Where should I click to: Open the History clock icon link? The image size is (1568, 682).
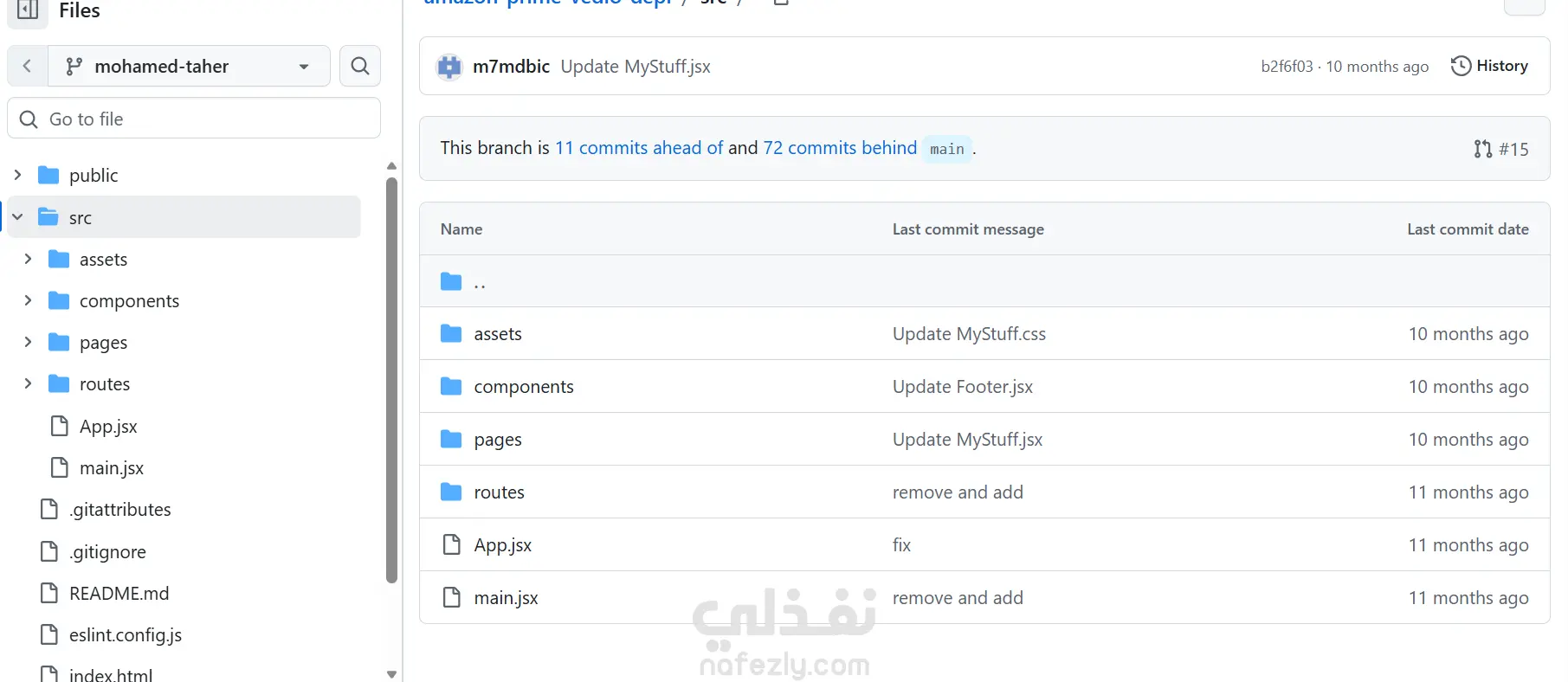point(1461,66)
